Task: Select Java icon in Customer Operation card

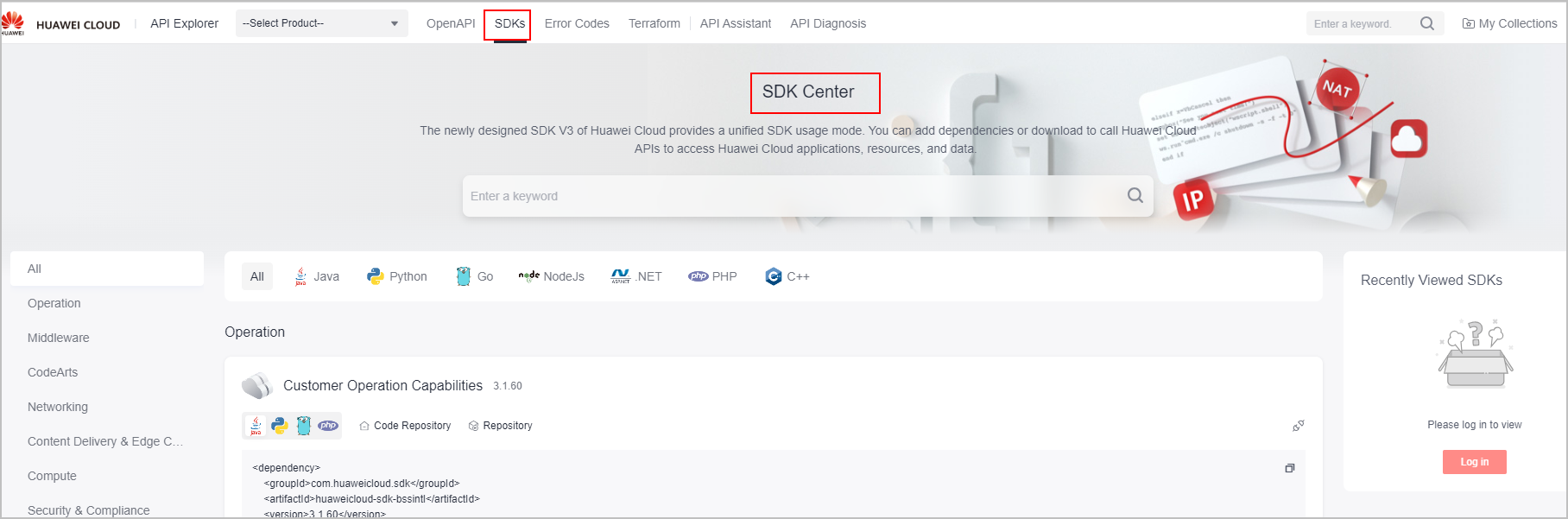Action: click(256, 426)
